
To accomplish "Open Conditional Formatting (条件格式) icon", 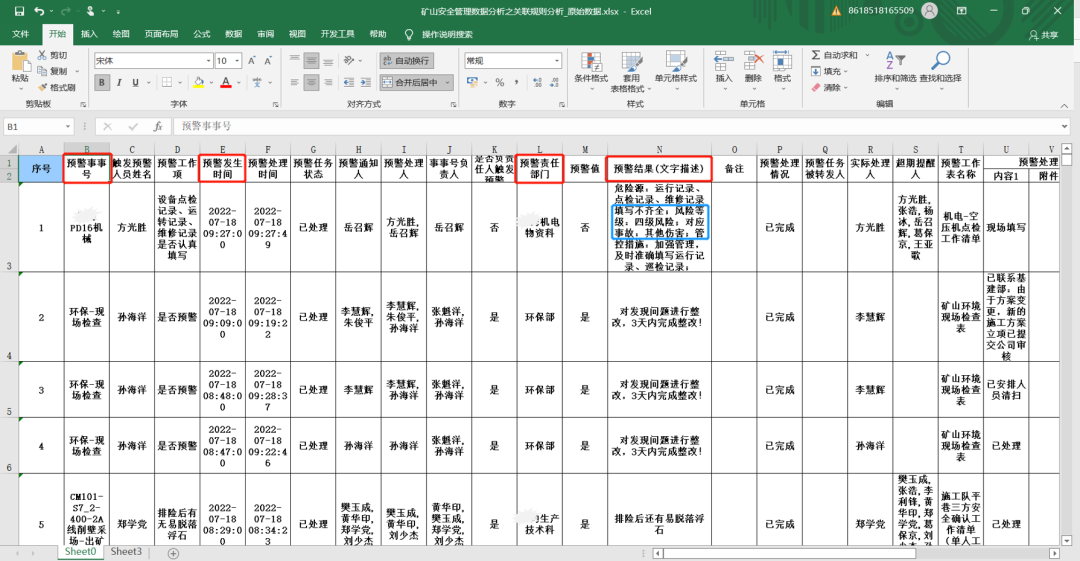I will pyautogui.click(x=591, y=61).
